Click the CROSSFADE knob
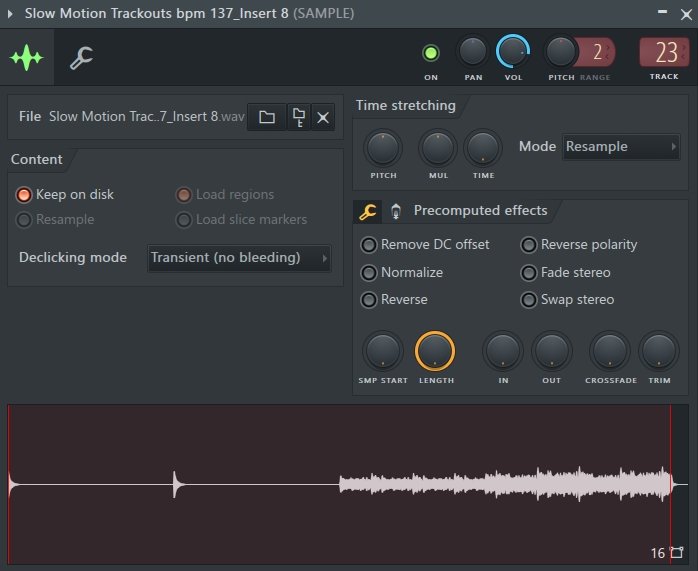This screenshot has height=571, width=698. [x=610, y=351]
